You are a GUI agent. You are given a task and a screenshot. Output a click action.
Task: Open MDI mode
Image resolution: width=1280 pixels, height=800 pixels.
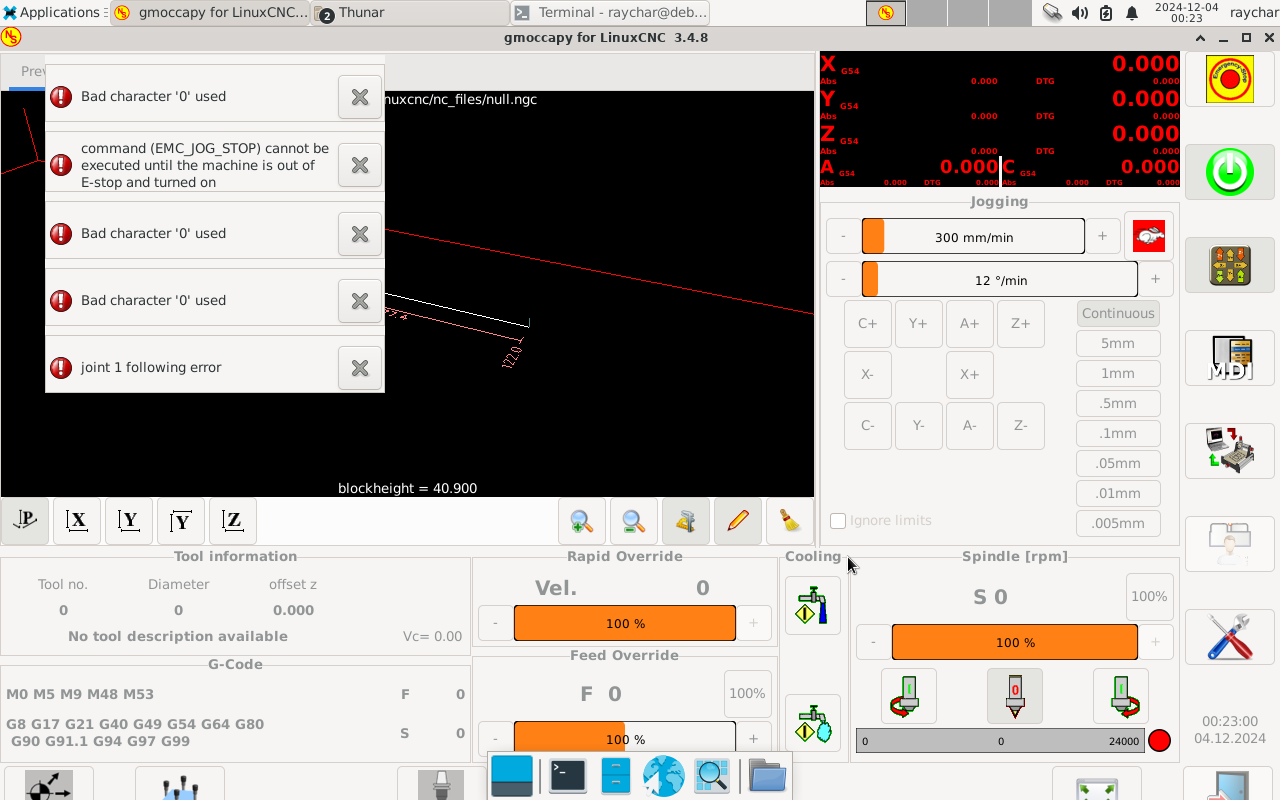click(x=1230, y=358)
